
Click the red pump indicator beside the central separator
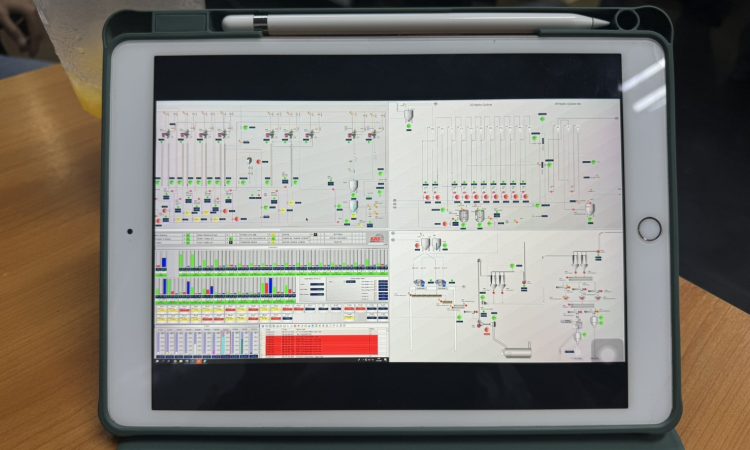[260, 161]
